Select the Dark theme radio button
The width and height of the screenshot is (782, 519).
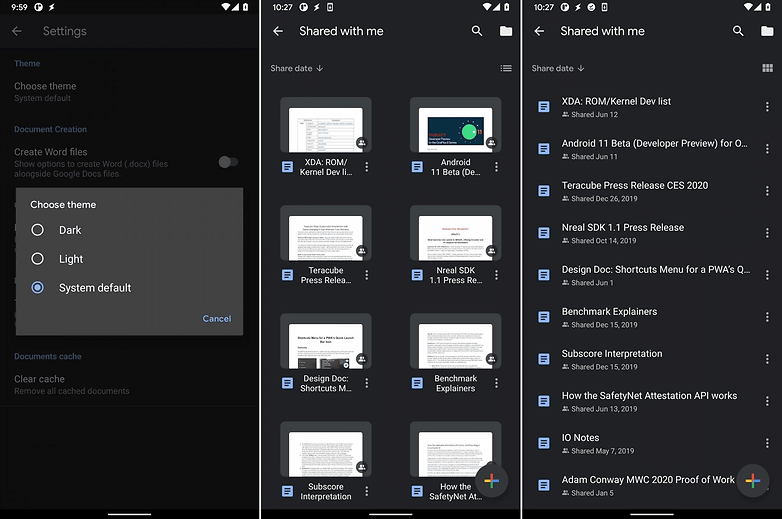[37, 230]
